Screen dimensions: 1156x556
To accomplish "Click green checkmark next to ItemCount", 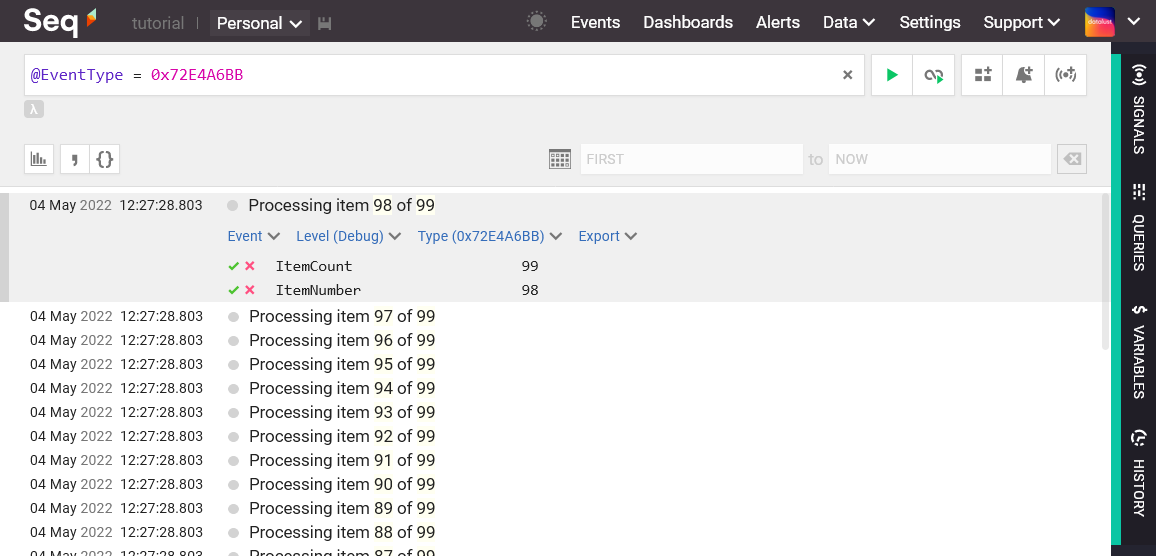I will [234, 266].
